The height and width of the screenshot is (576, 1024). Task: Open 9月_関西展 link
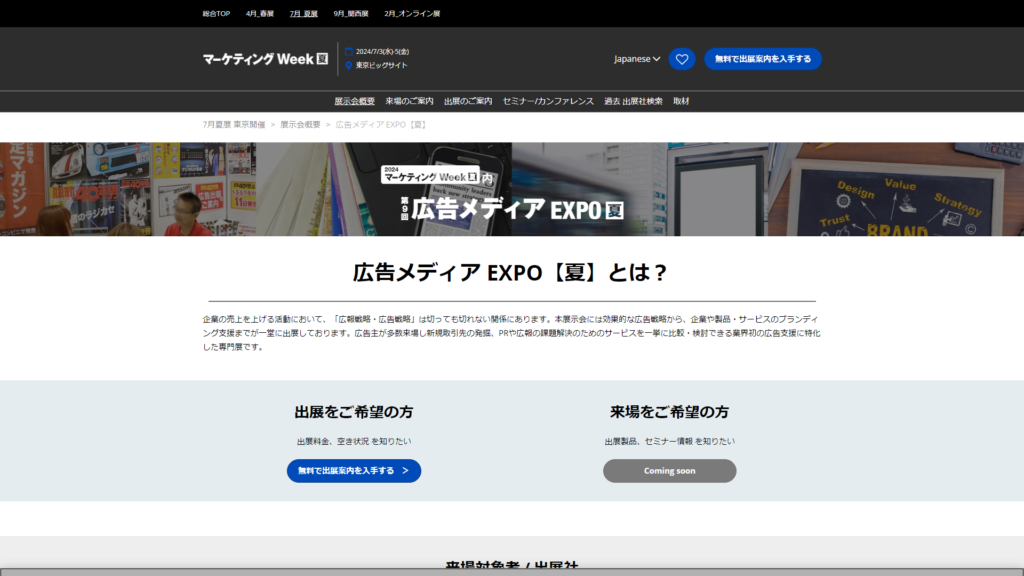pos(351,14)
